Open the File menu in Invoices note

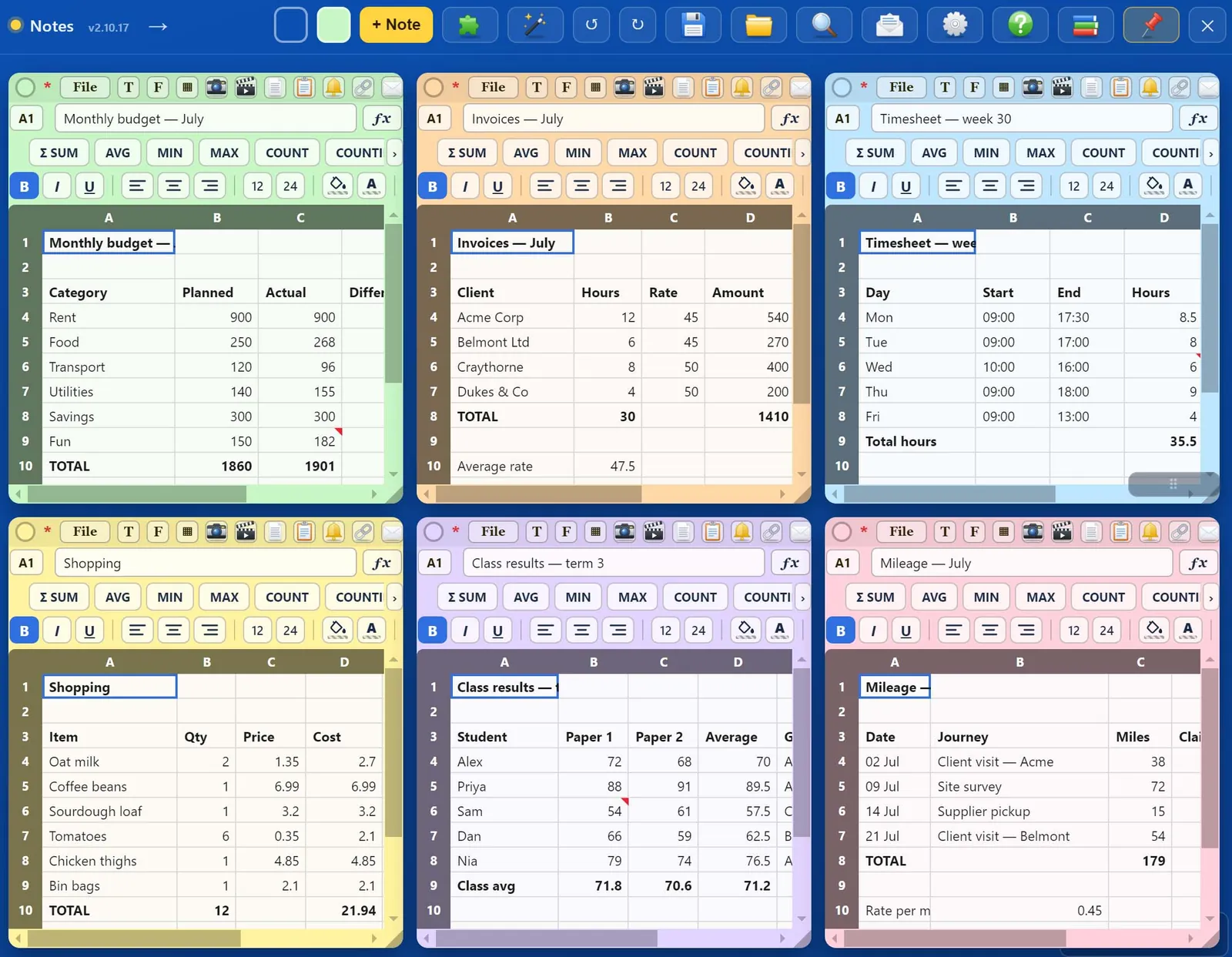(493, 87)
